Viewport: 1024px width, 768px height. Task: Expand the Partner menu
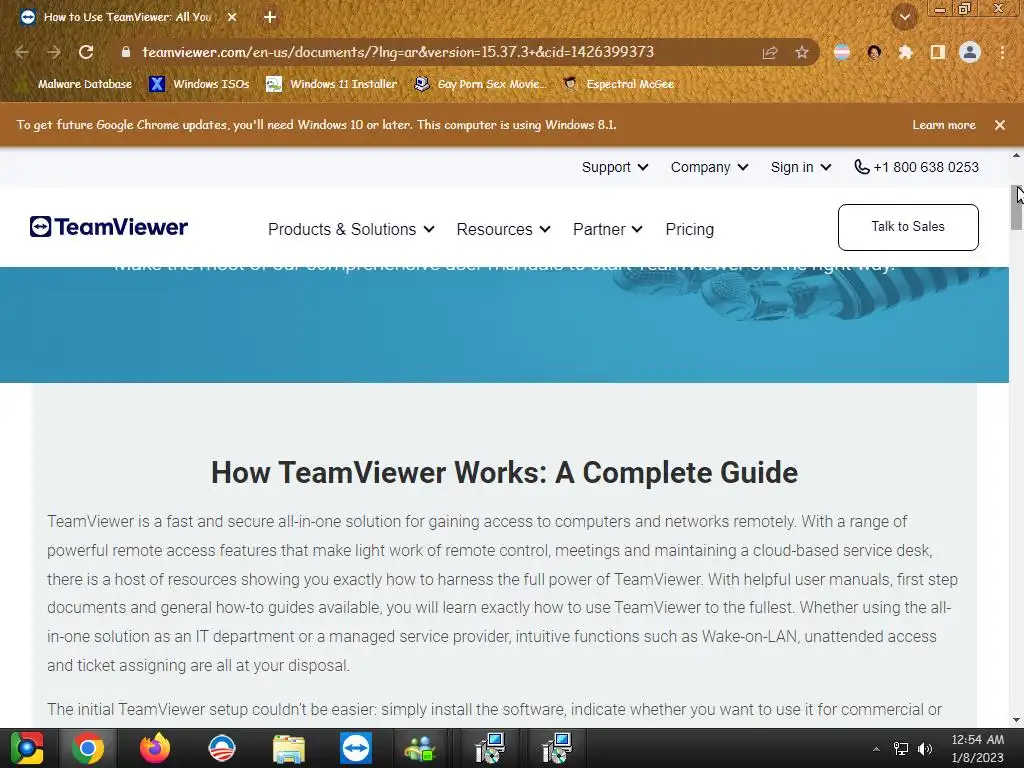click(608, 229)
